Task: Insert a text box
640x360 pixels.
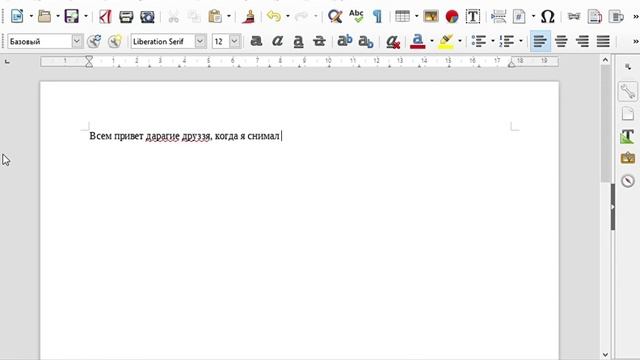Action: [x=473, y=16]
